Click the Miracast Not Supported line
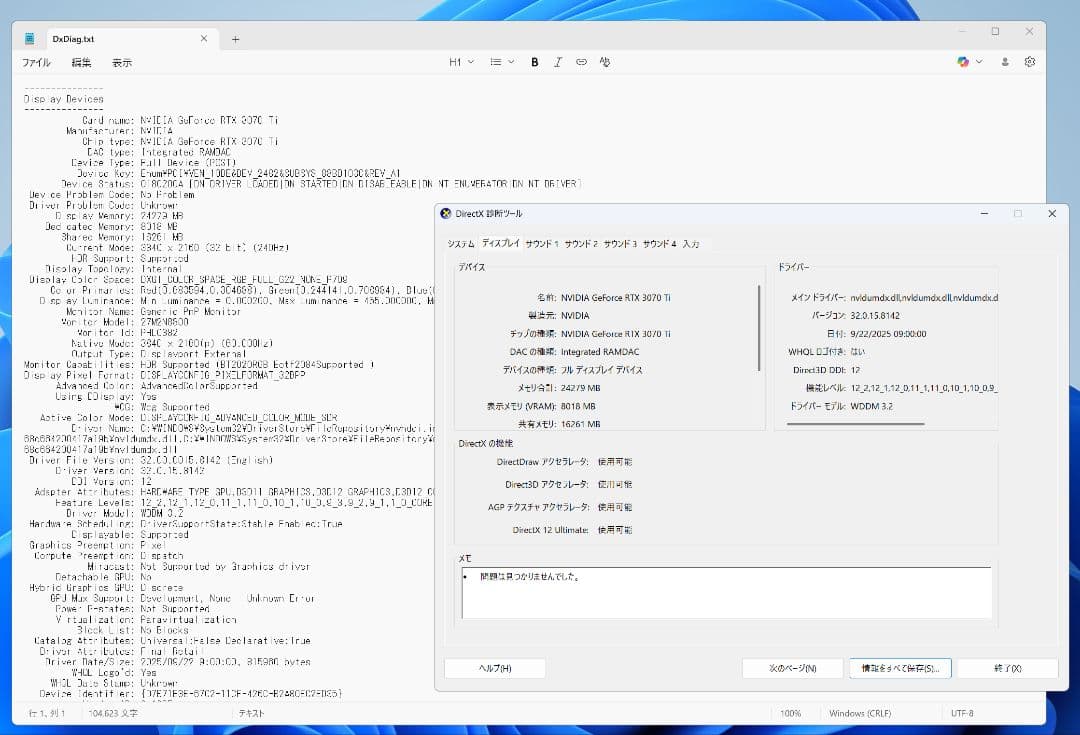Viewport: 1080px width, 735px height. click(198, 566)
